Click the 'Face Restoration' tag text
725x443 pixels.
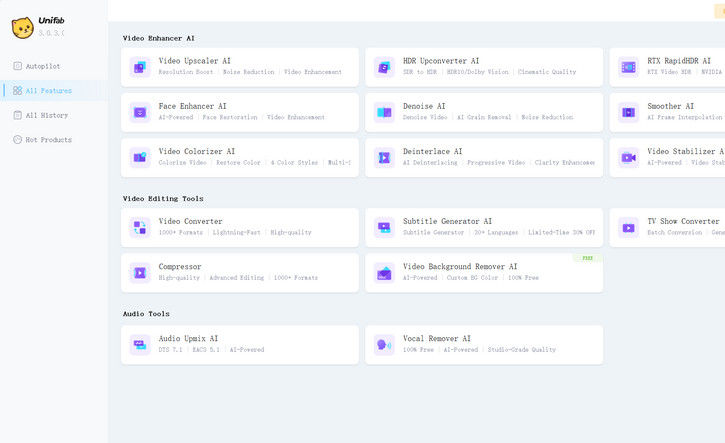[230, 117]
